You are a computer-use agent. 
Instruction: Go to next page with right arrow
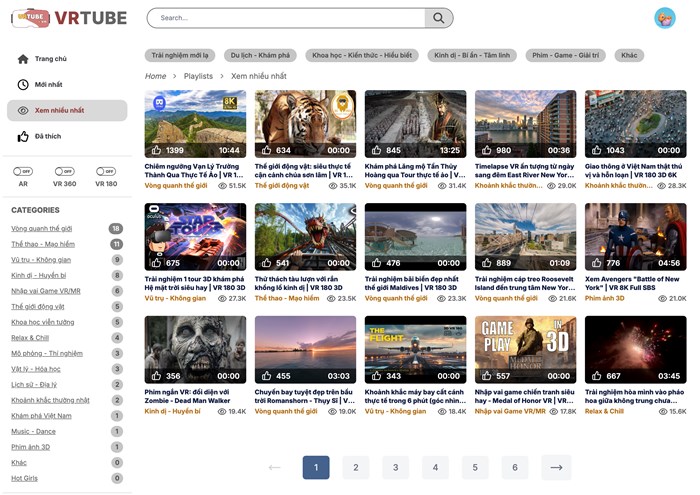[556, 467]
